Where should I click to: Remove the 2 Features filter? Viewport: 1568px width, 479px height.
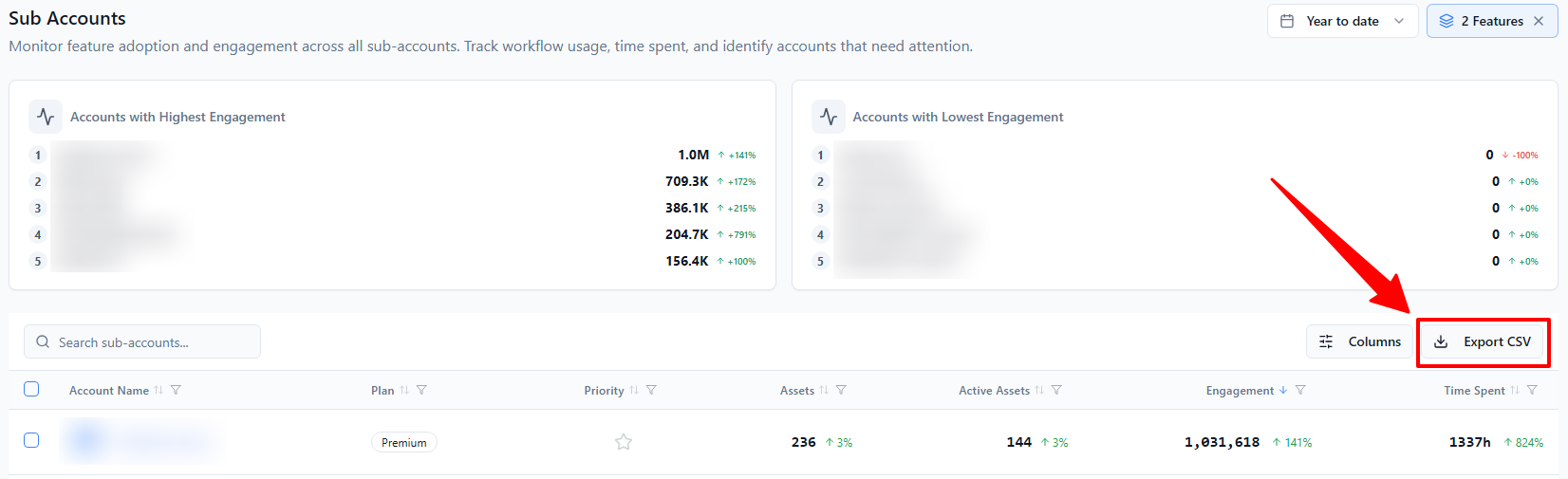click(x=1539, y=21)
